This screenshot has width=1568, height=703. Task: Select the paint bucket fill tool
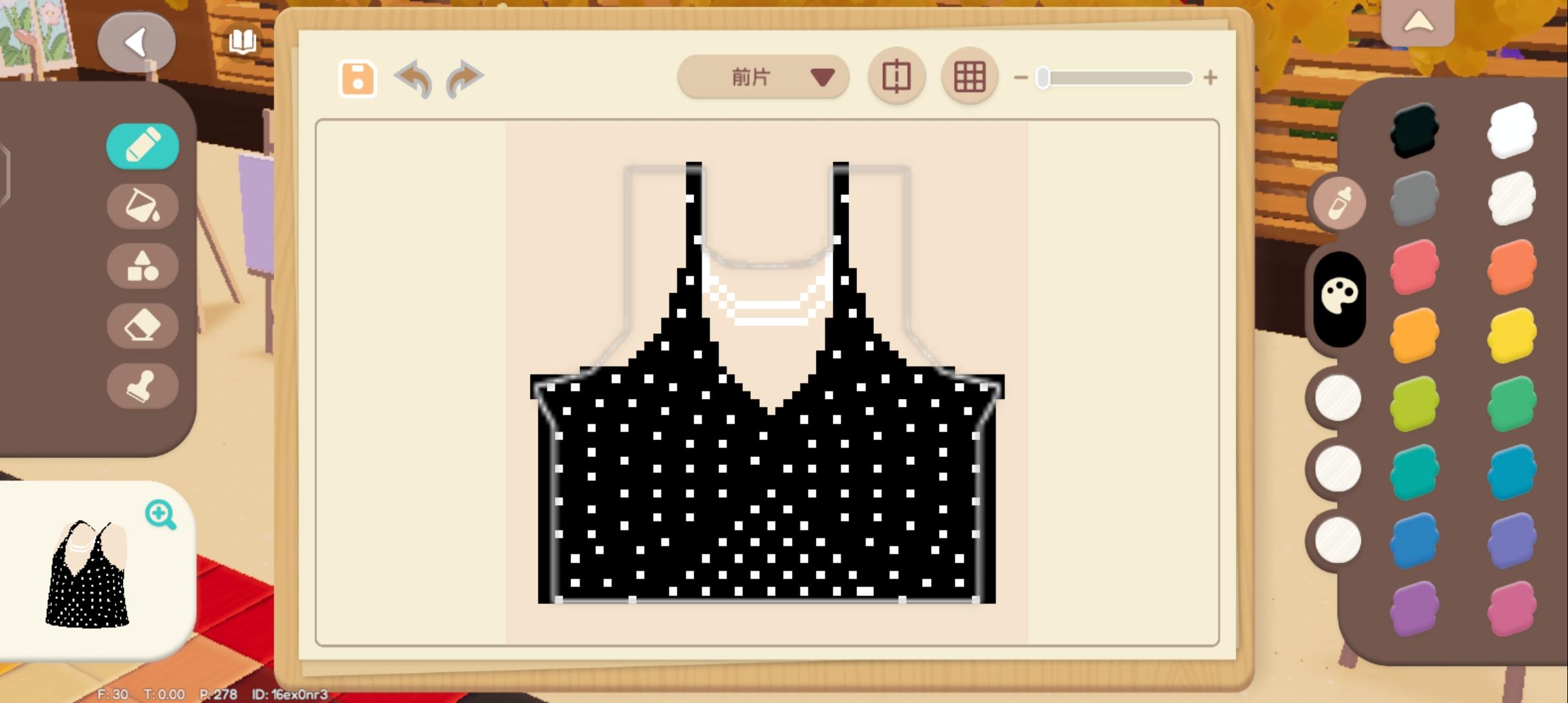(x=142, y=206)
